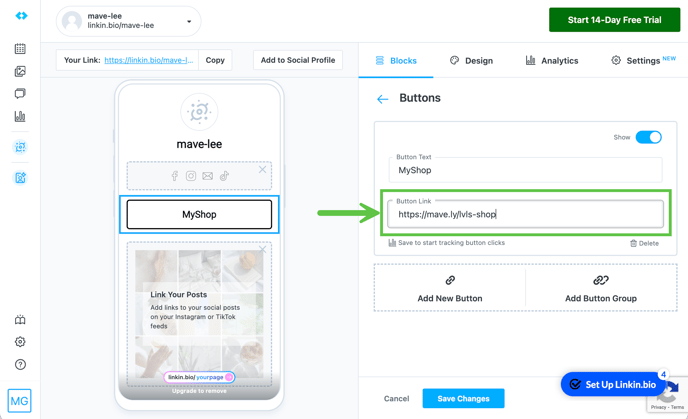688x419 pixels.
Task: Expand the mave-lee account dropdown
Action: (x=189, y=21)
